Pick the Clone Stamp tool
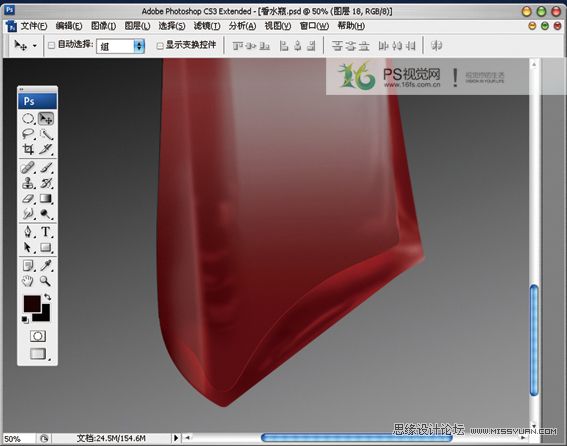 28,183
